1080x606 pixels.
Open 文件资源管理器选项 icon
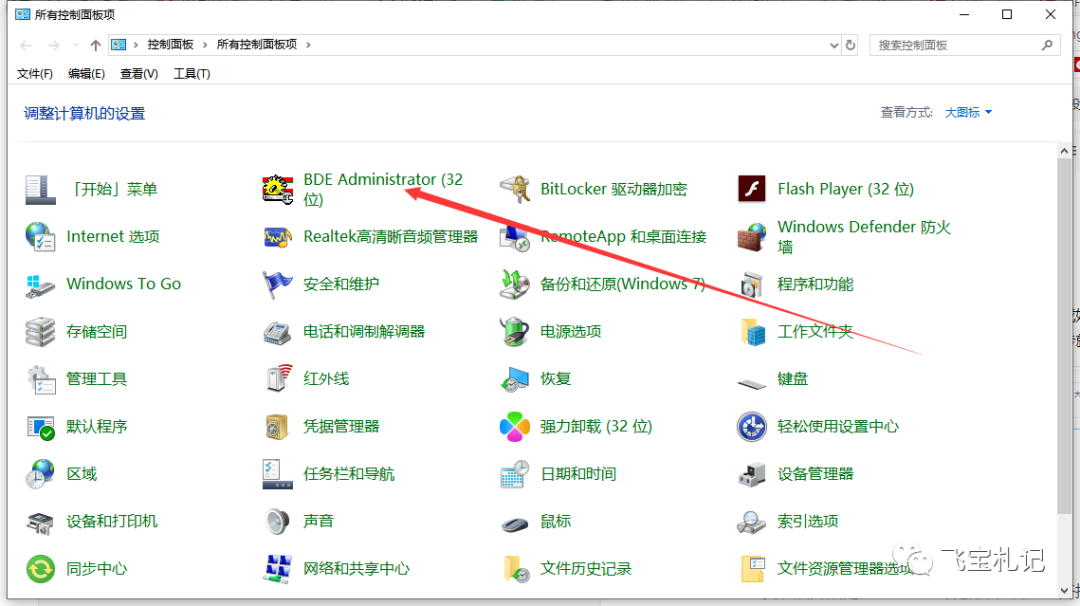pos(751,570)
